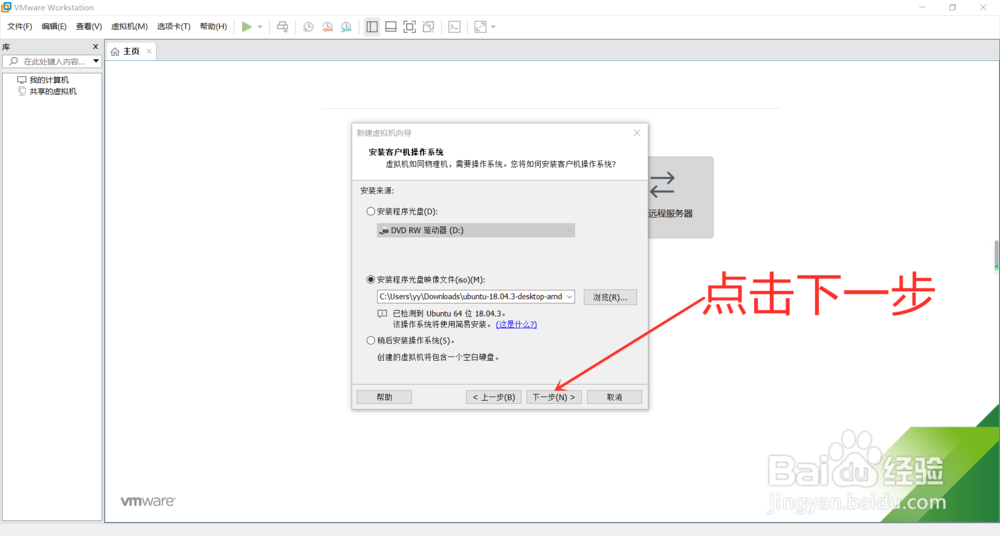Click the Take Snapshot clock icon

click(x=308, y=27)
